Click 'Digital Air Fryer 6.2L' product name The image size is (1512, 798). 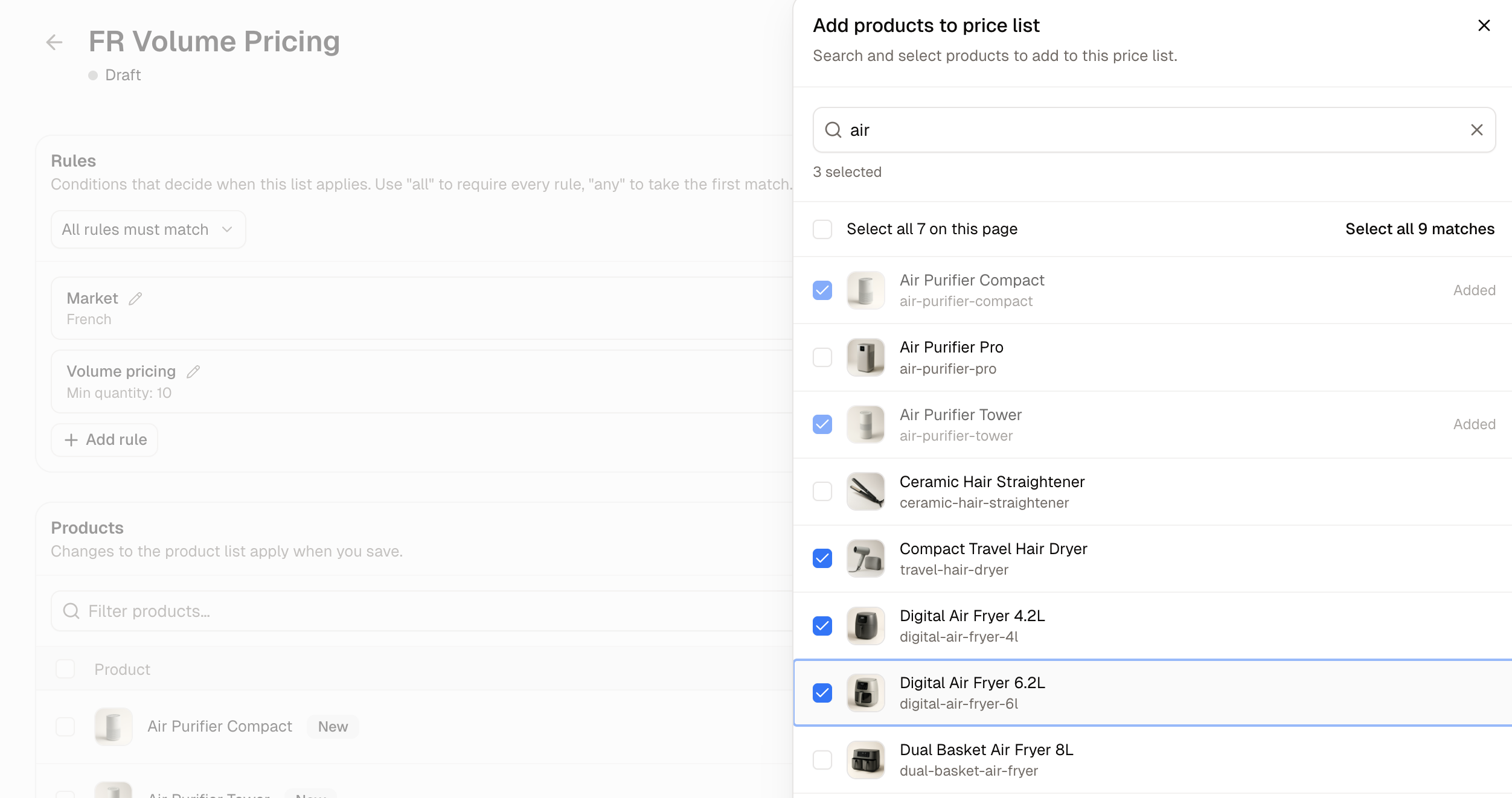click(x=972, y=683)
